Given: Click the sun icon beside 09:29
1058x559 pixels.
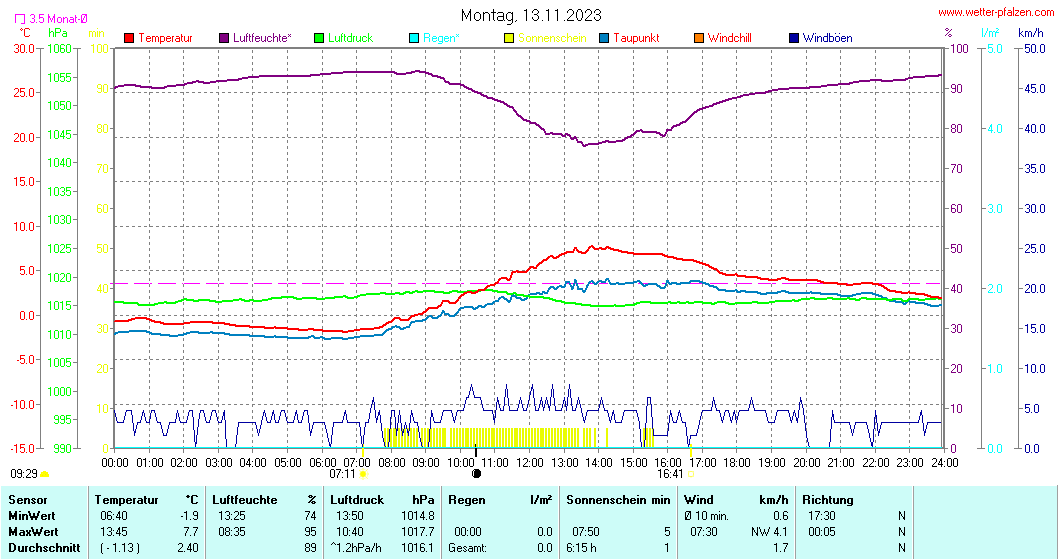Looking at the screenshot, I should coord(45,475).
